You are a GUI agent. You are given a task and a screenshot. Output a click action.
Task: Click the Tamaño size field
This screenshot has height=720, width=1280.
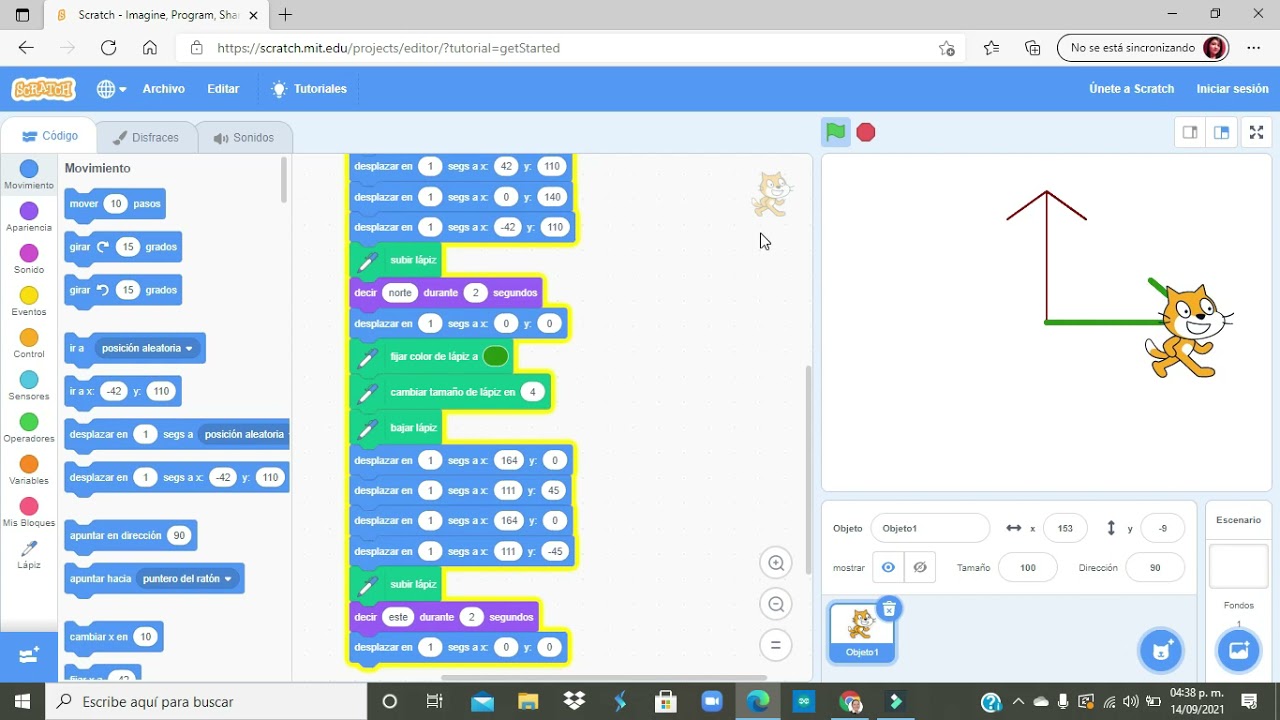tap(1027, 567)
